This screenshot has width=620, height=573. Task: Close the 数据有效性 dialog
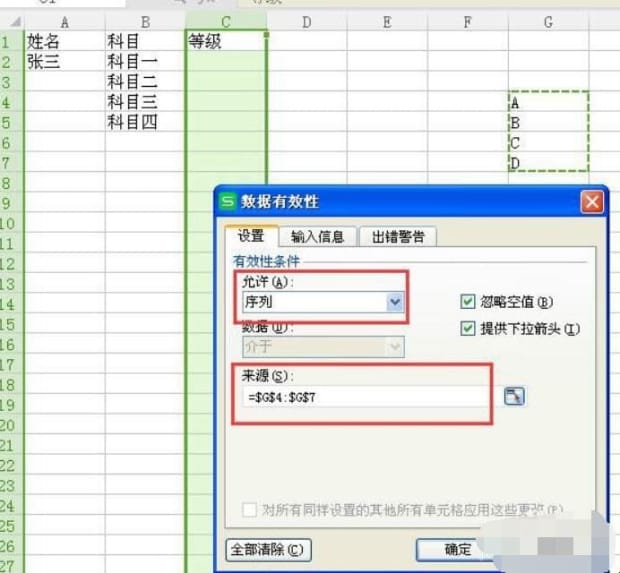tap(592, 201)
